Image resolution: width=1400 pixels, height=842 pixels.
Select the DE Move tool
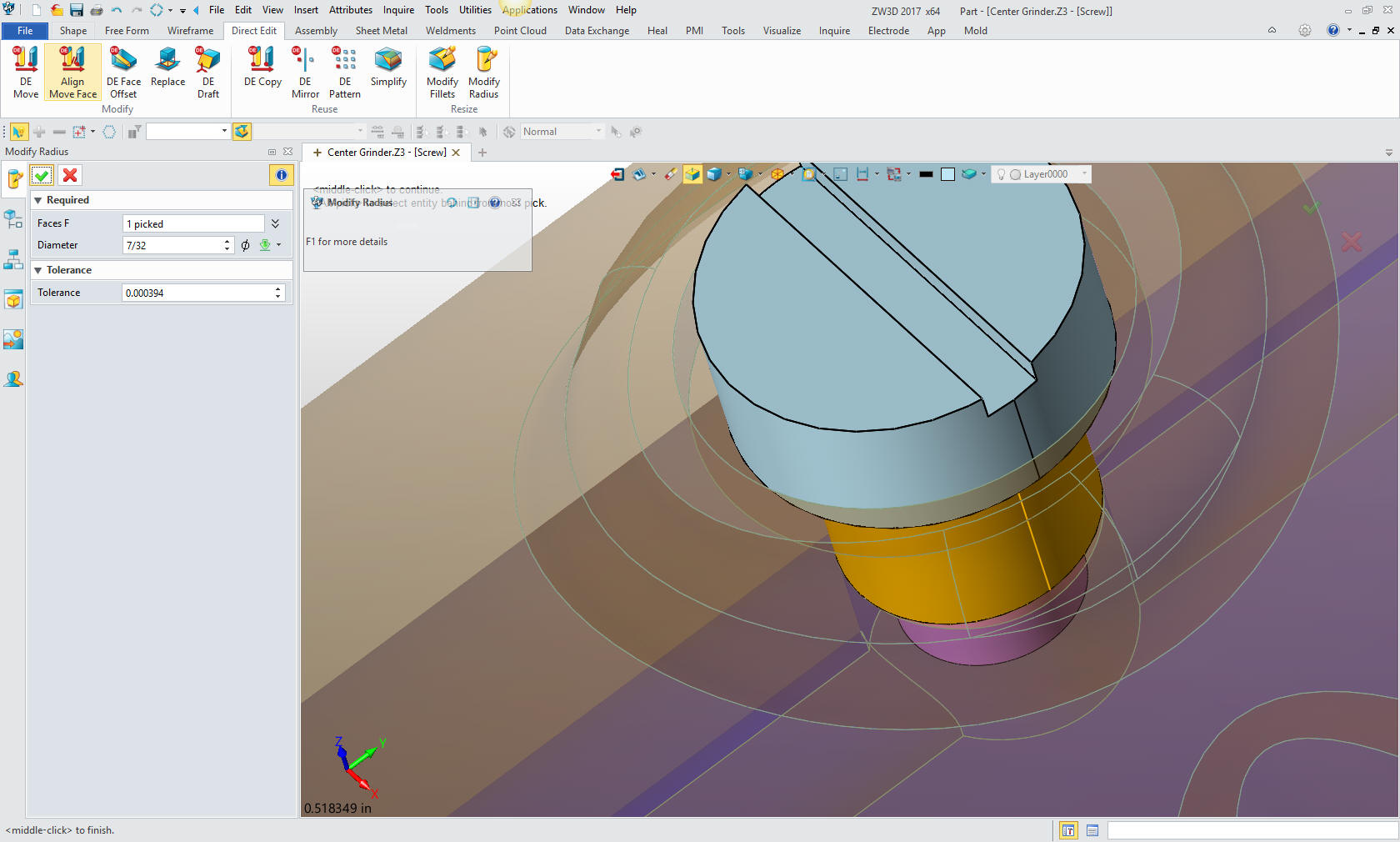point(26,73)
